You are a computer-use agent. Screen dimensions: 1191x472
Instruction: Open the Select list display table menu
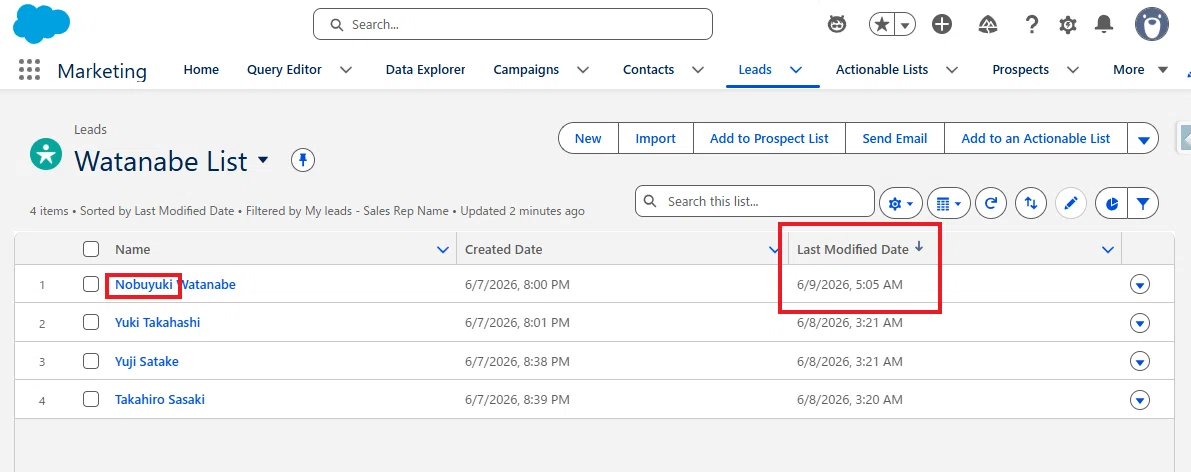click(949, 203)
